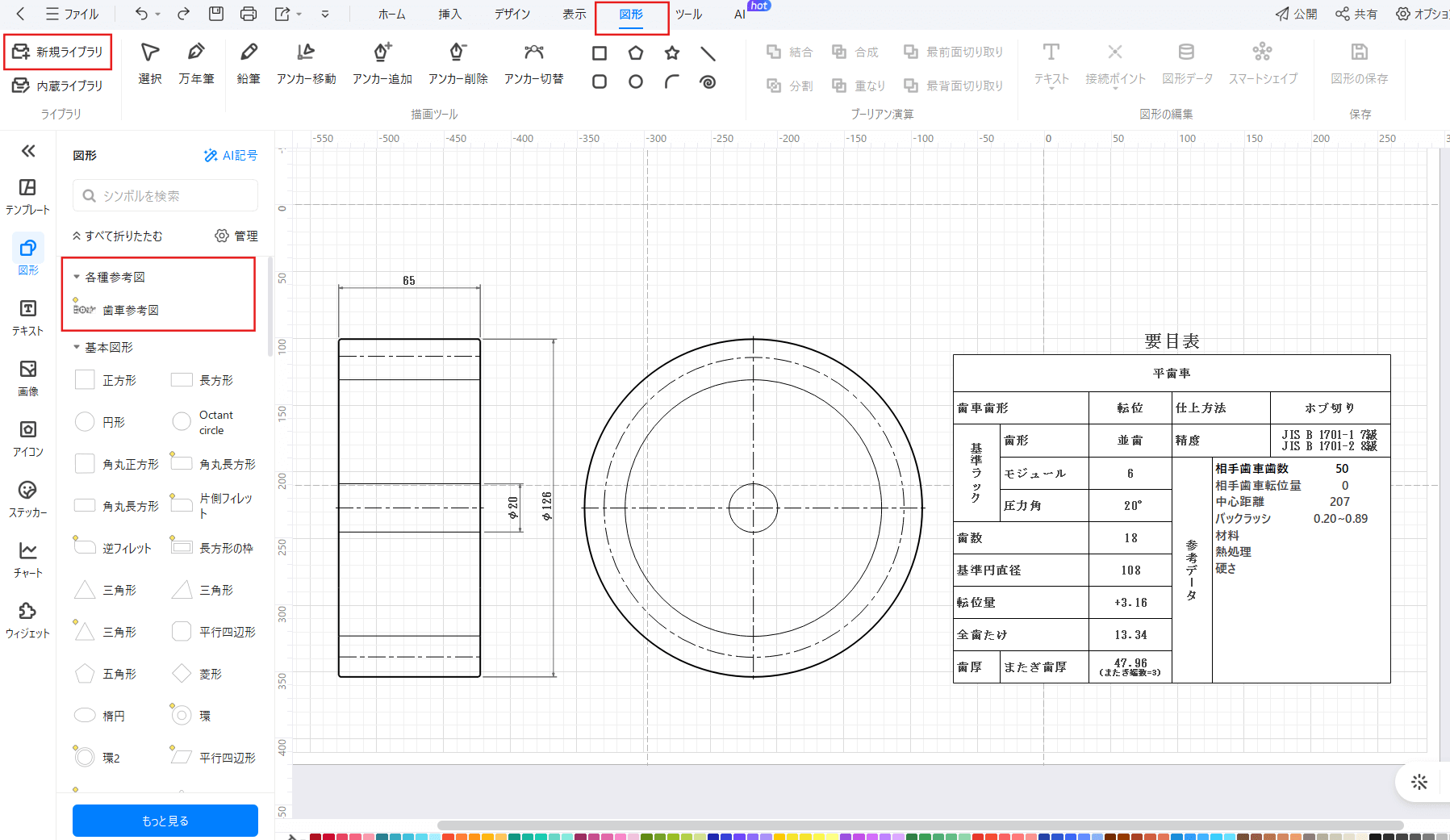
Task: Open the ステッカー sidebar panel
Action: [27, 499]
